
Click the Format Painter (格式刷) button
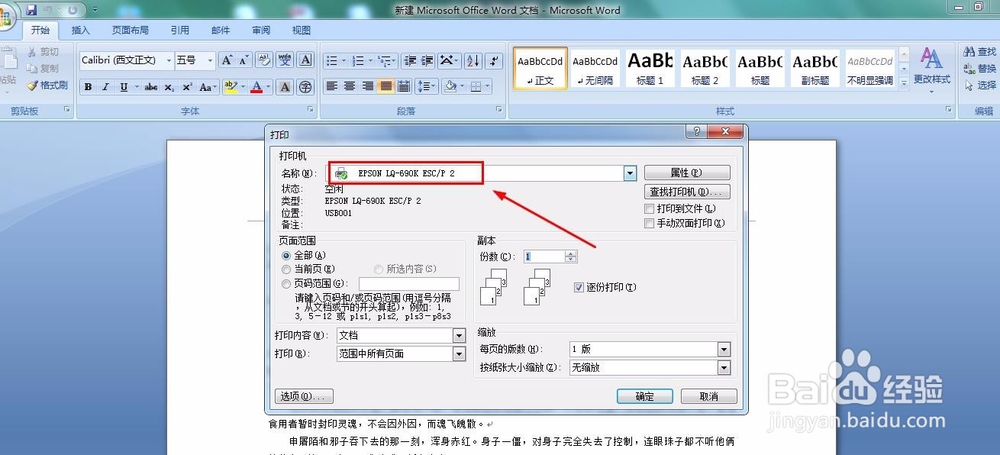click(x=47, y=85)
